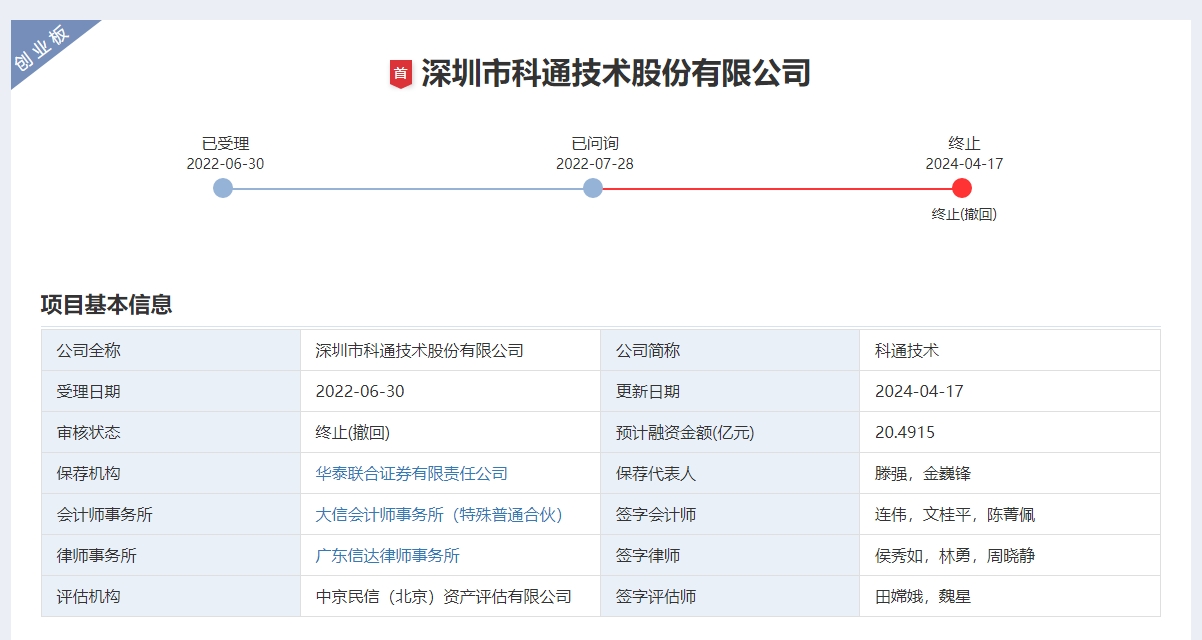Click the 终止 stage label above the red node
Image resolution: width=1202 pixels, height=640 pixels.
click(x=964, y=144)
